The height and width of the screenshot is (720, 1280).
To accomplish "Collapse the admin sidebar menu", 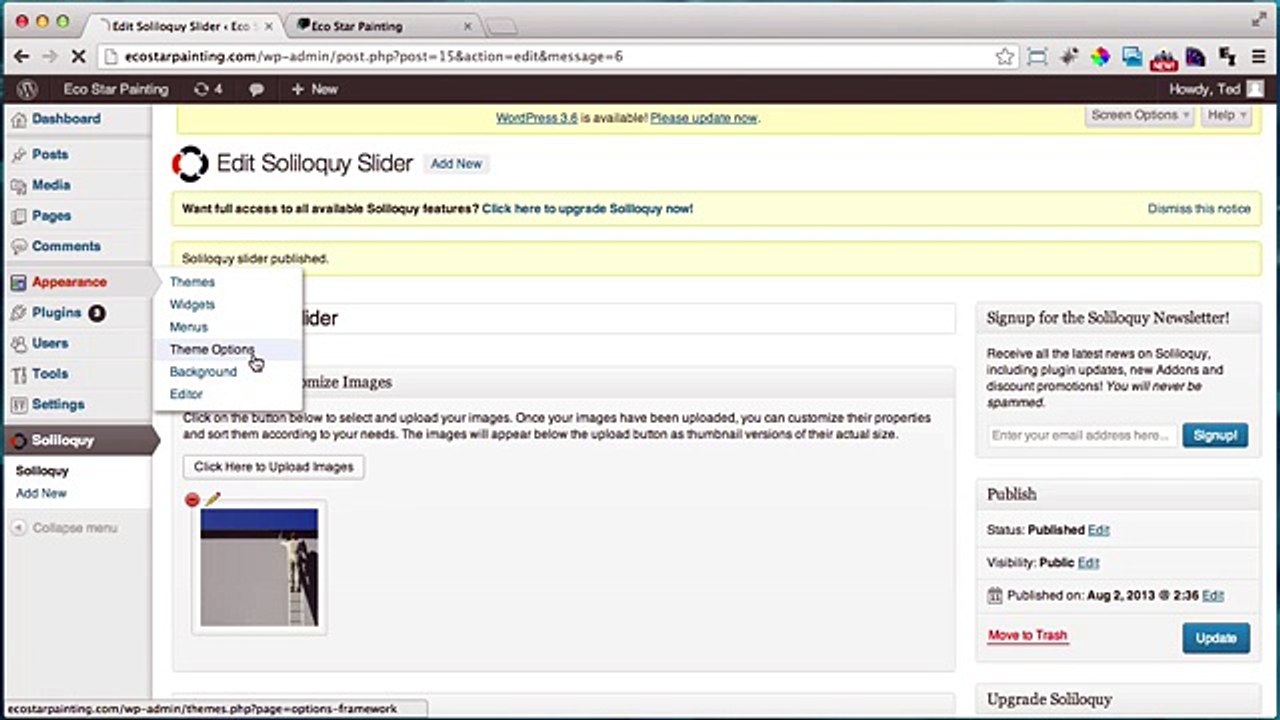I will [x=66, y=528].
